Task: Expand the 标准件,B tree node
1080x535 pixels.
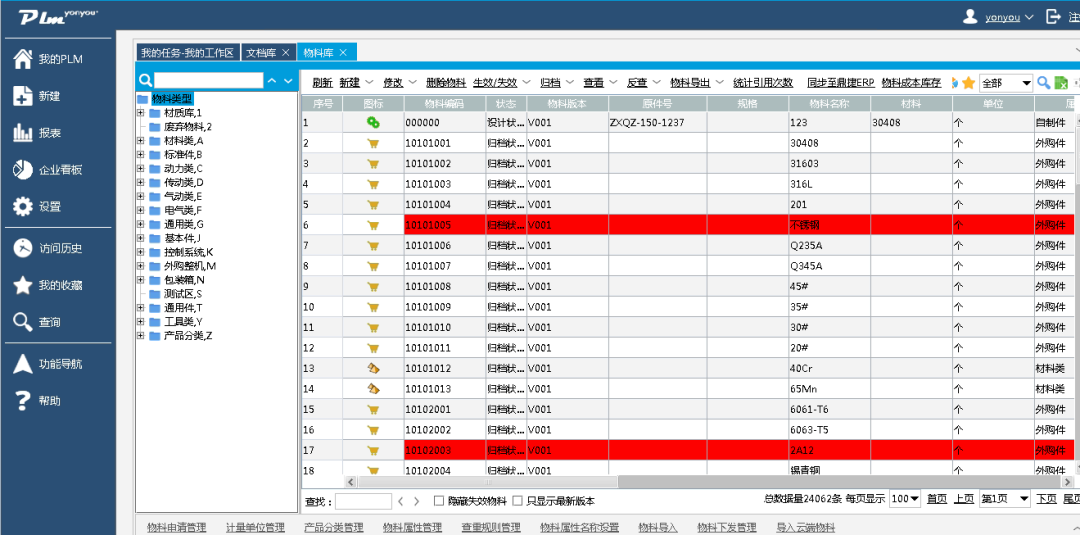Action: (141, 154)
